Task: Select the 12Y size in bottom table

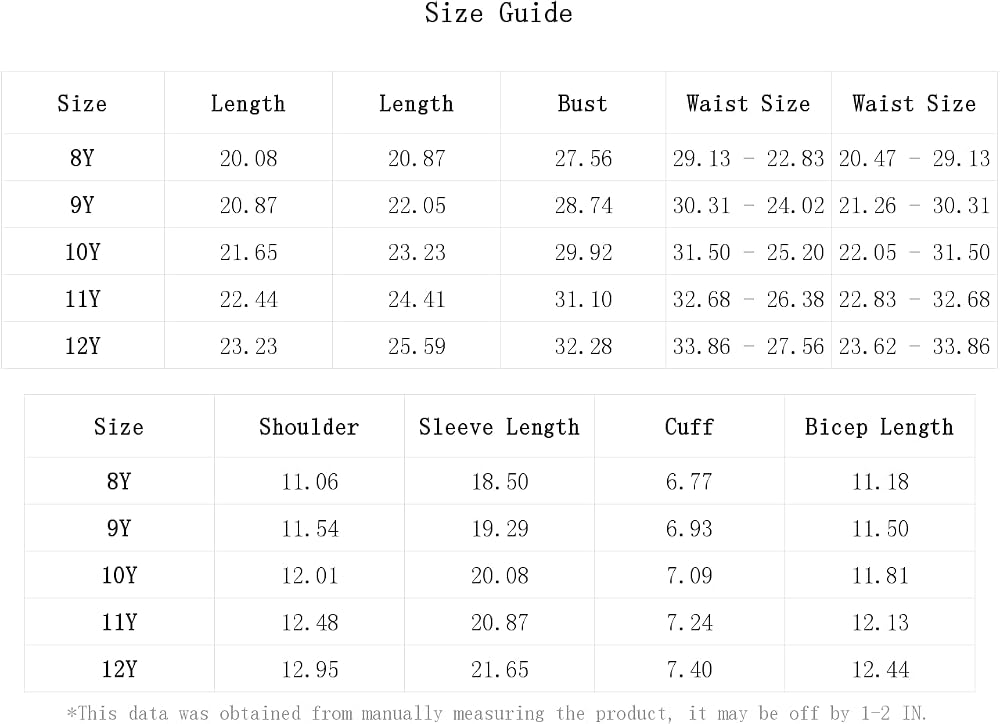Action: 119,669
